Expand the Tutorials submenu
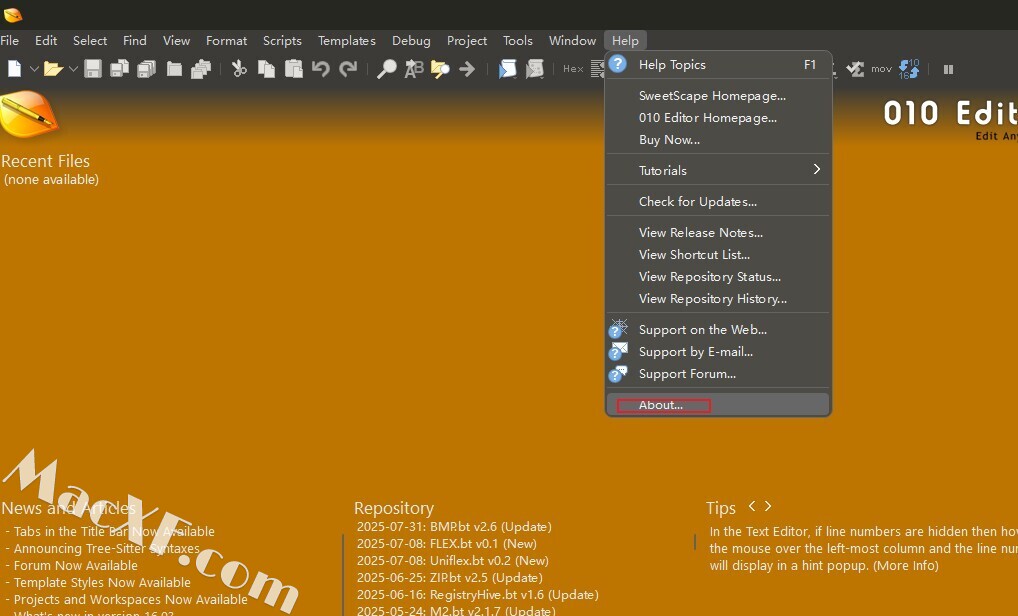Screen dimensions: 1018x616 coord(718,170)
